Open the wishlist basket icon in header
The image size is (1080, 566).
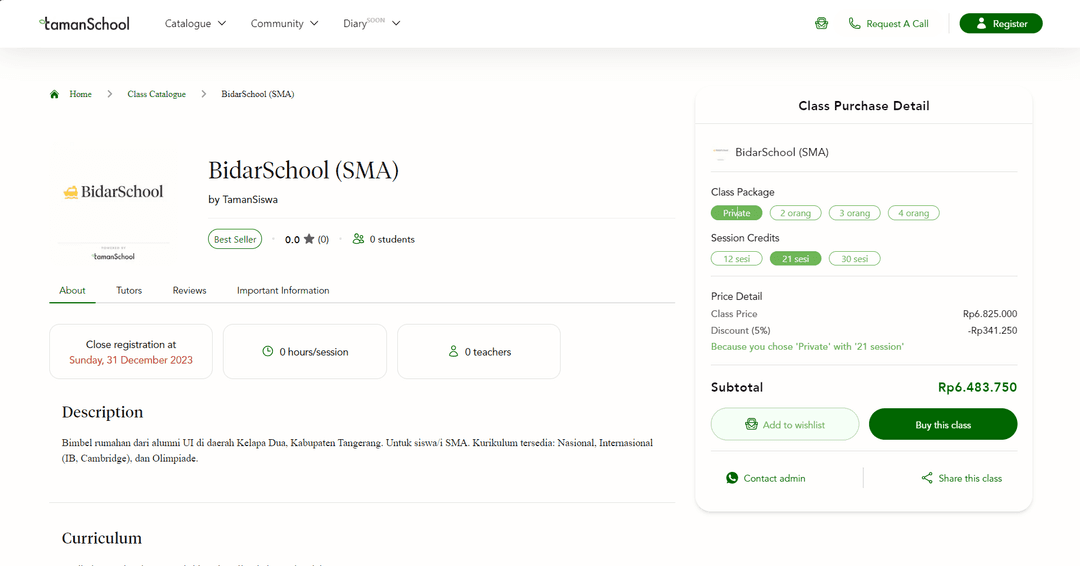821,23
